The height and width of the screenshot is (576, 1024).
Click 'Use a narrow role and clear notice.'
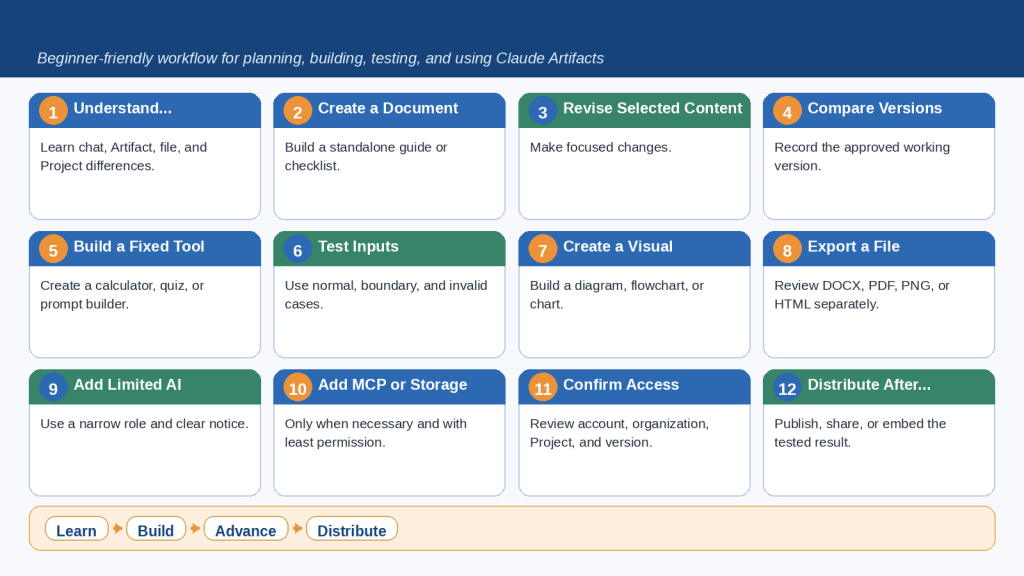tap(144, 424)
